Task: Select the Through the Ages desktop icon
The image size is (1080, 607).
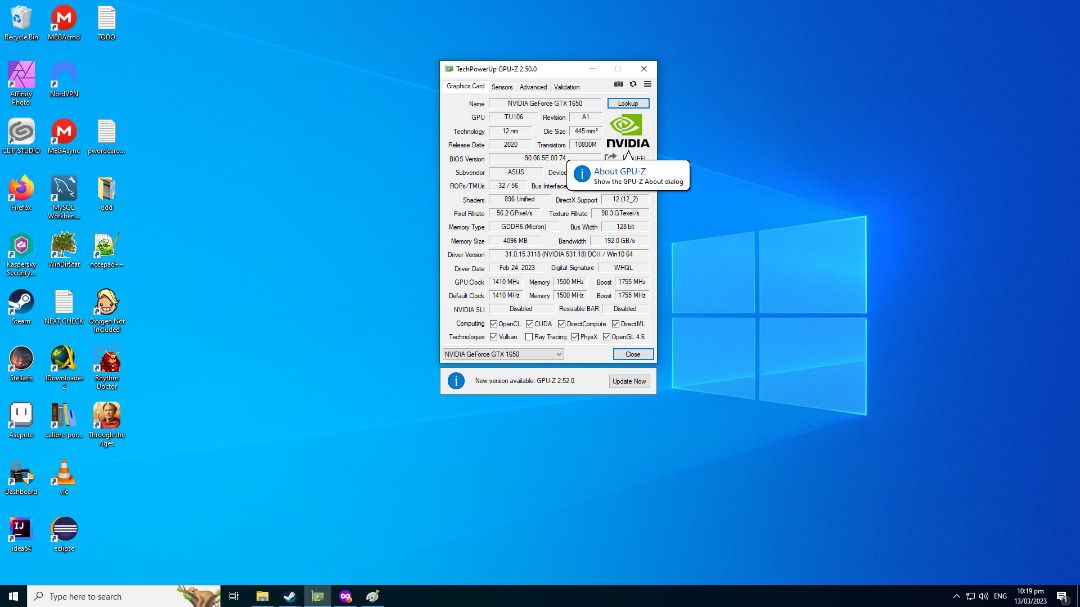Action: (x=107, y=424)
